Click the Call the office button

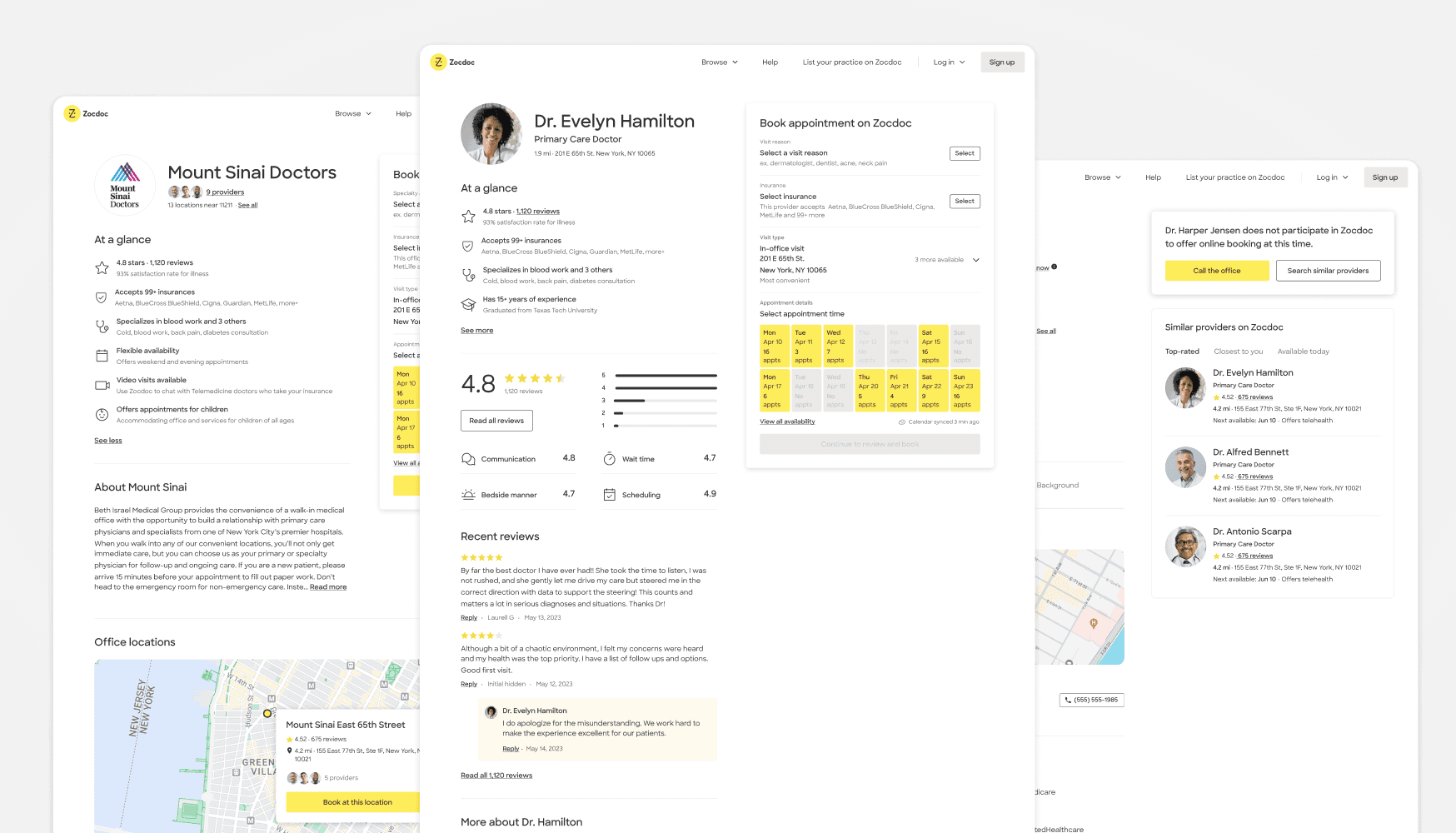(x=1217, y=271)
